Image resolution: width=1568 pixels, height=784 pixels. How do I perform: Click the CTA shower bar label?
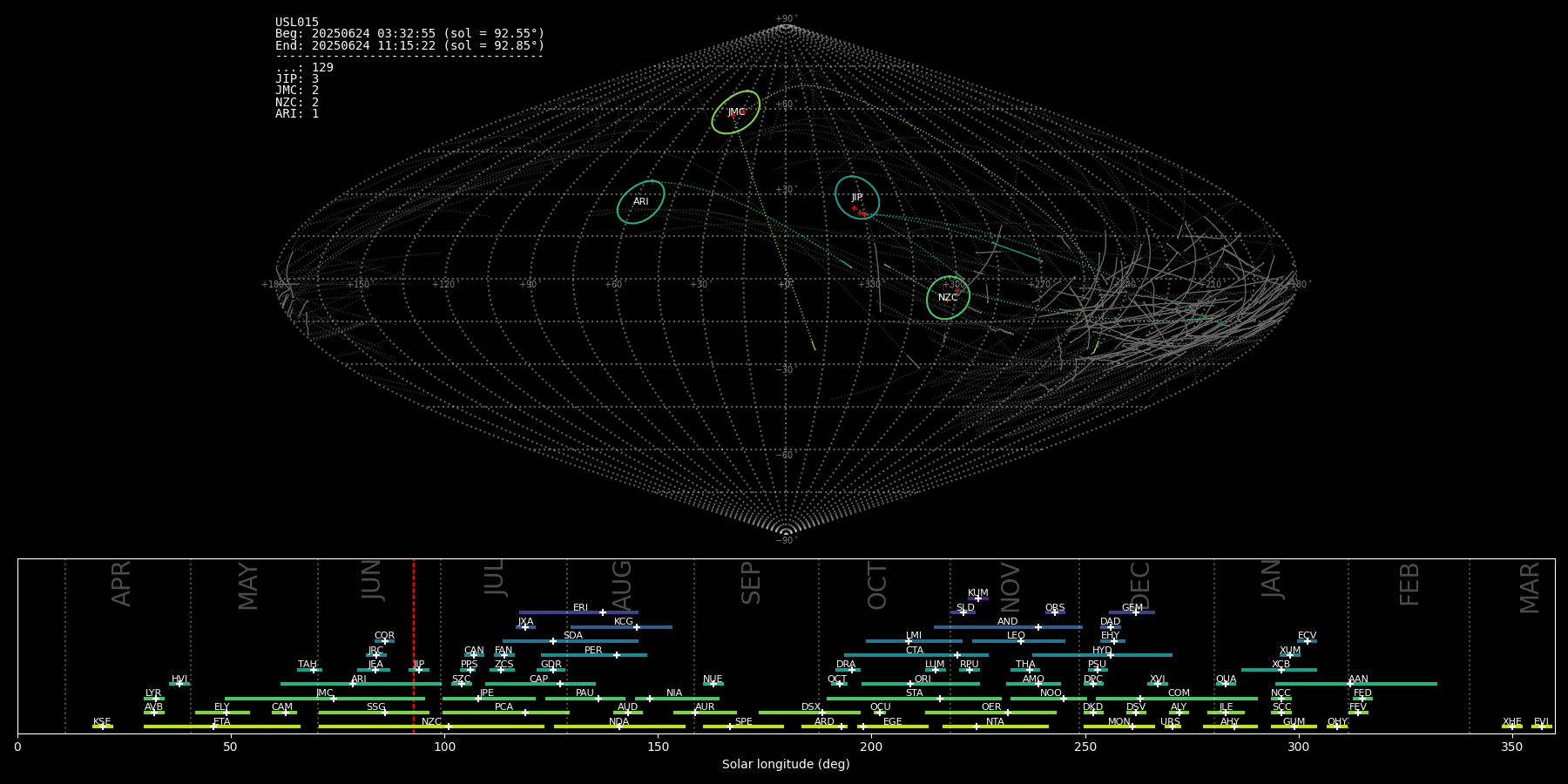[x=915, y=651]
